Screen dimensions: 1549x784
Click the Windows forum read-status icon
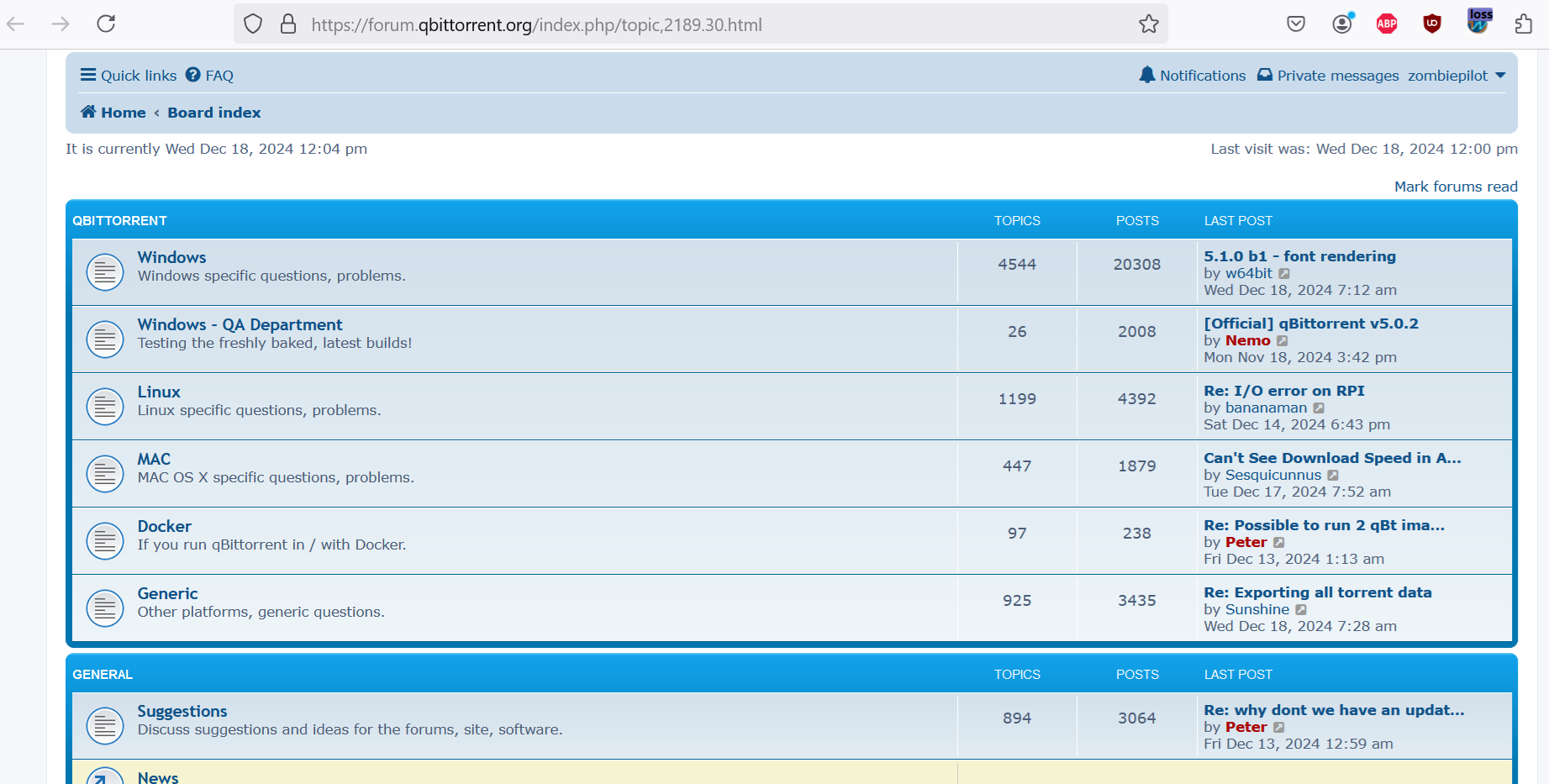click(105, 272)
